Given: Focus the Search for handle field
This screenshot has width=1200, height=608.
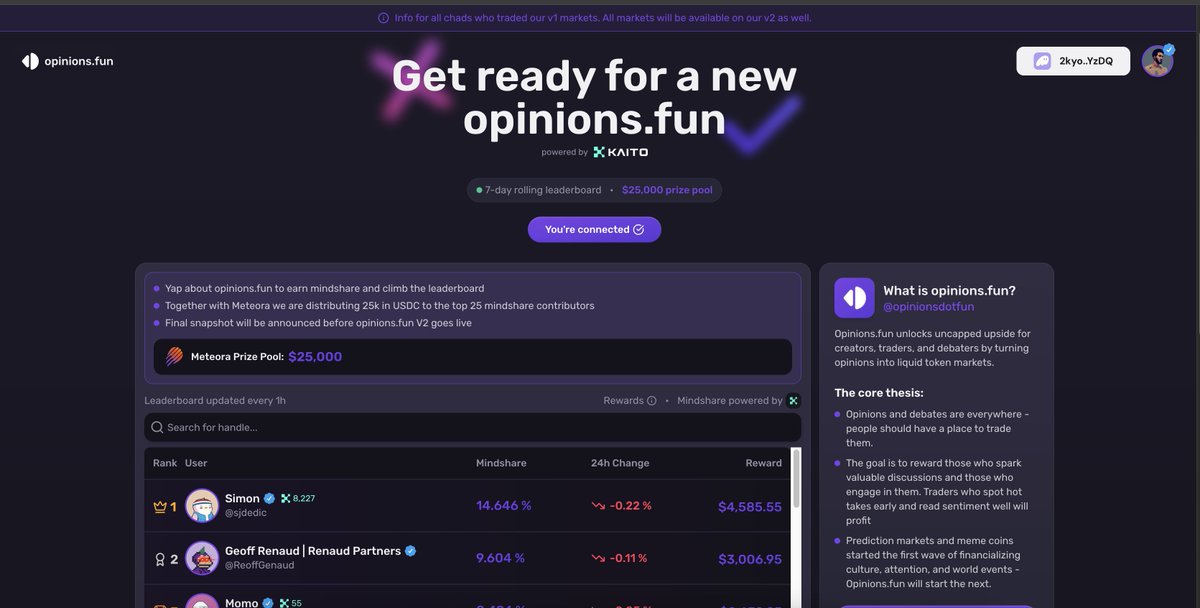Looking at the screenshot, I should pos(472,427).
